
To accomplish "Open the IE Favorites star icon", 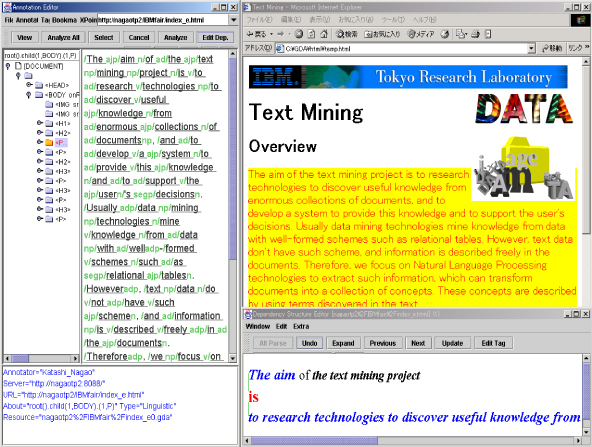I will tap(368, 34).
